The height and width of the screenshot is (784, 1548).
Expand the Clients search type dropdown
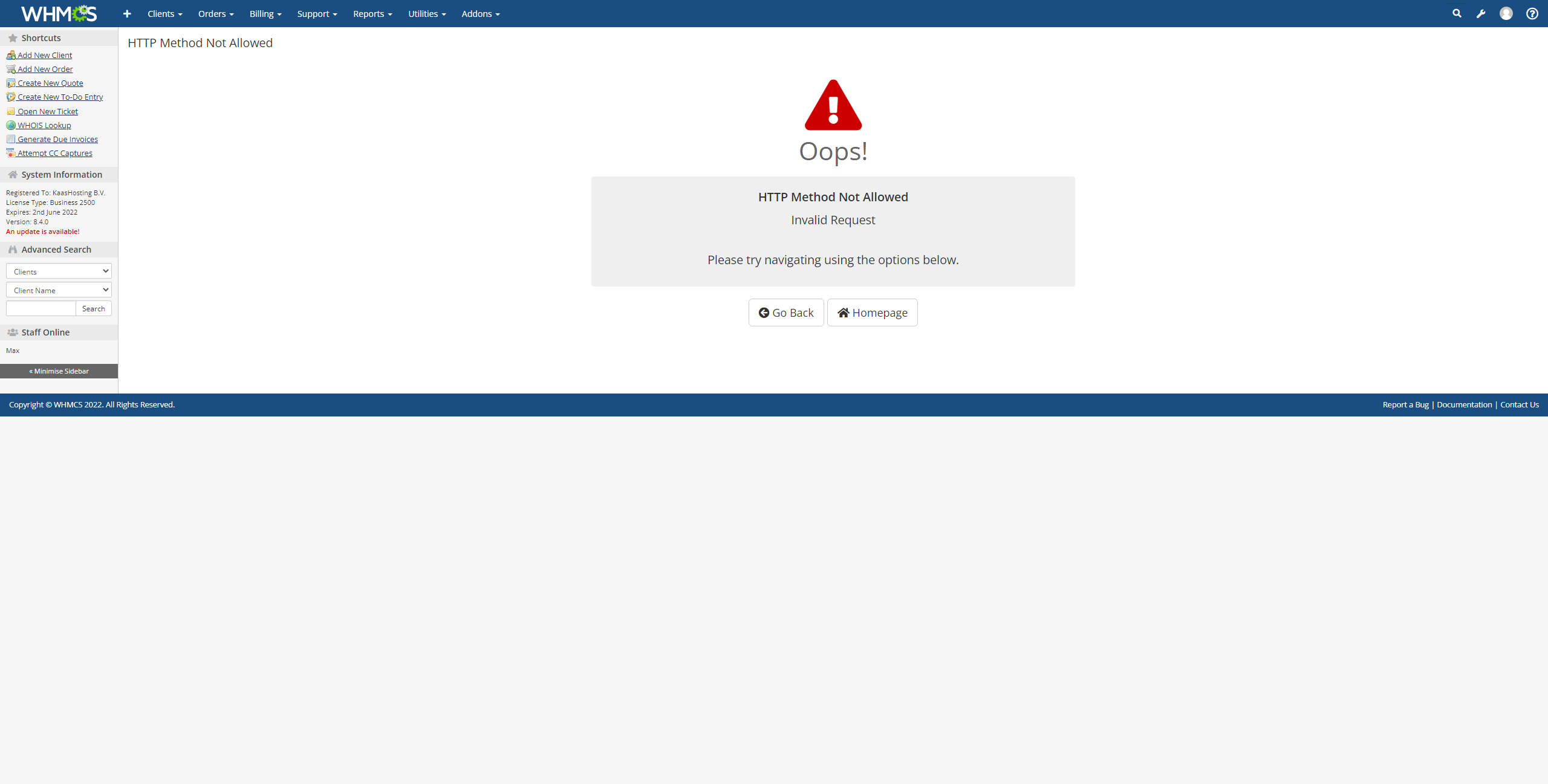click(x=59, y=271)
